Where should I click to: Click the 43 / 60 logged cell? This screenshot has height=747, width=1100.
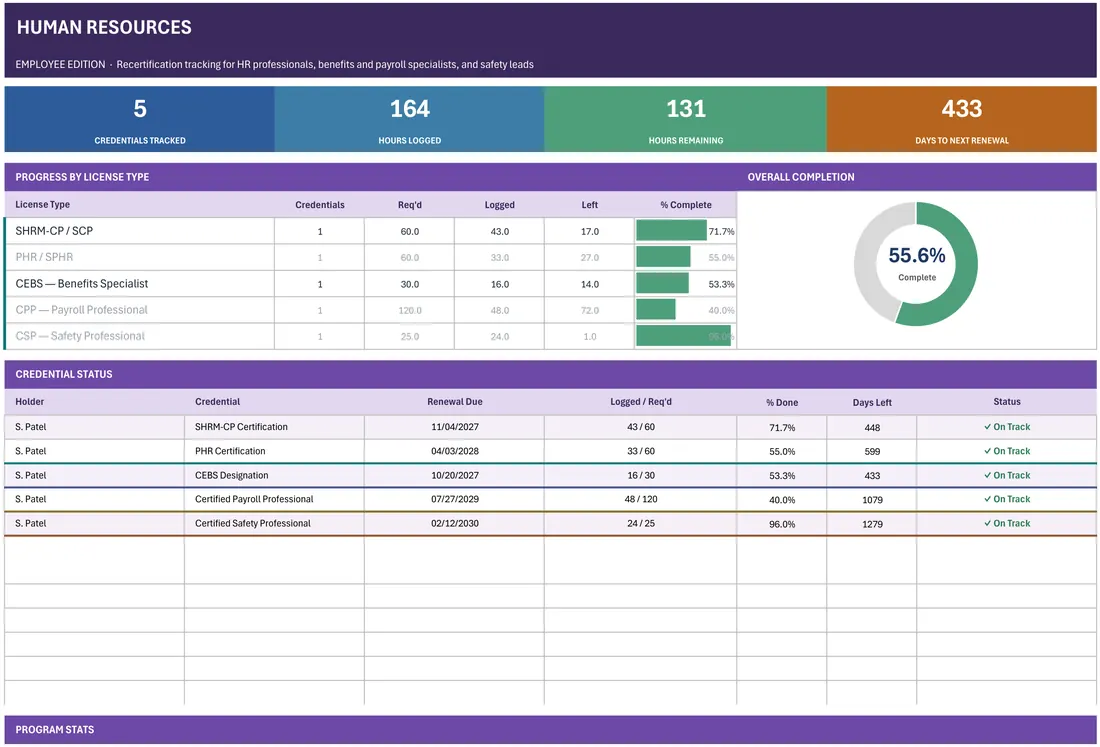coord(640,427)
